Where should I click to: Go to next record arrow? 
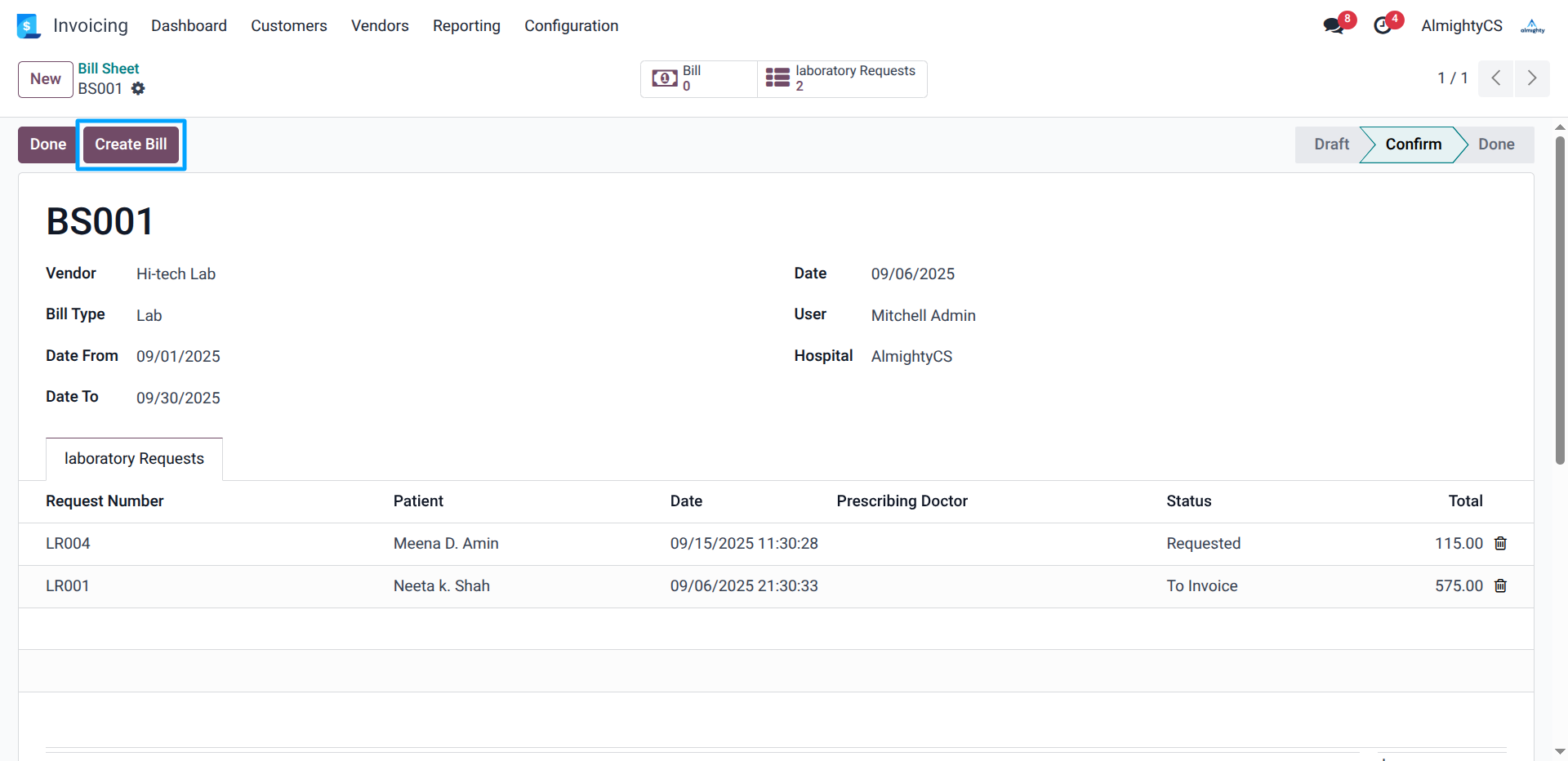tap(1531, 78)
